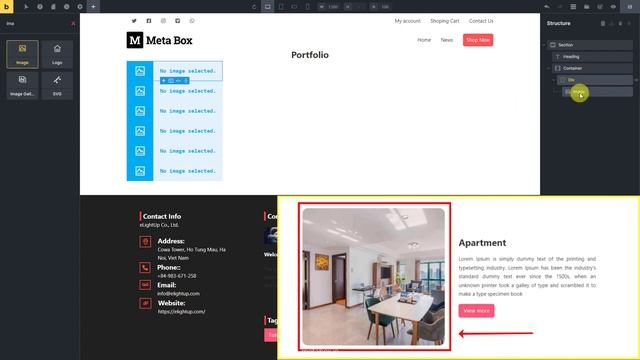Screen dimensions: 640x360
Task: Redo the last change
Action: point(560,7)
